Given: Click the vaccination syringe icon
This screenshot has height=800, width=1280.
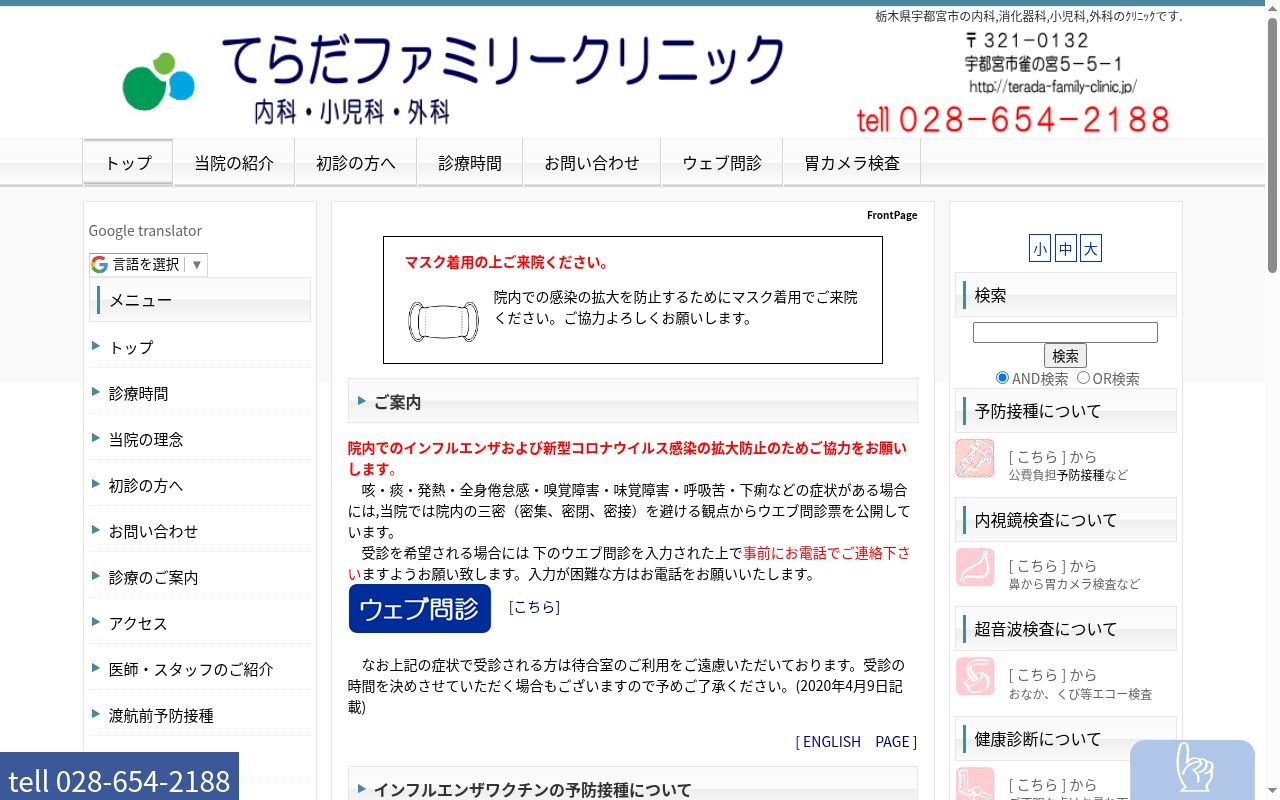Looking at the screenshot, I should tap(975, 458).
